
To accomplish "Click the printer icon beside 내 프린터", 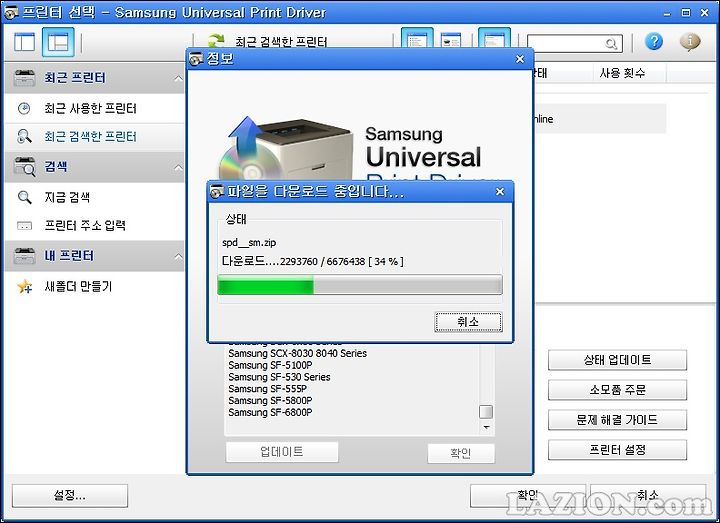I will 24,256.
